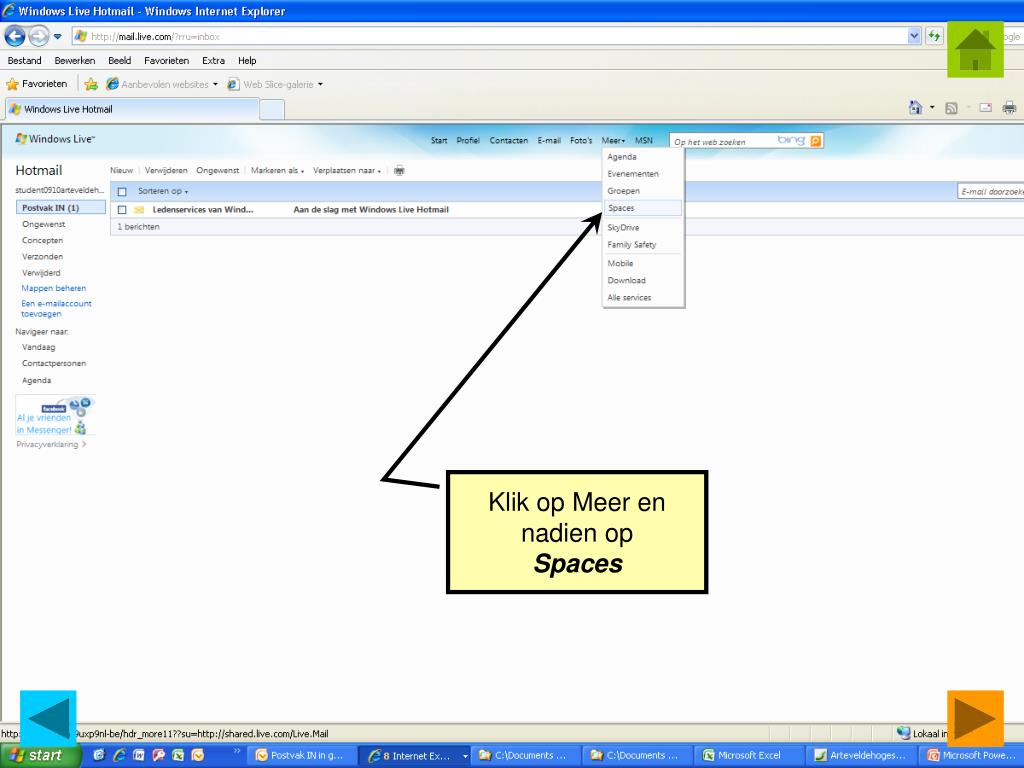The image size is (1024, 768).
Task: Choose Mobile from the Meer menu
Action: (643, 263)
